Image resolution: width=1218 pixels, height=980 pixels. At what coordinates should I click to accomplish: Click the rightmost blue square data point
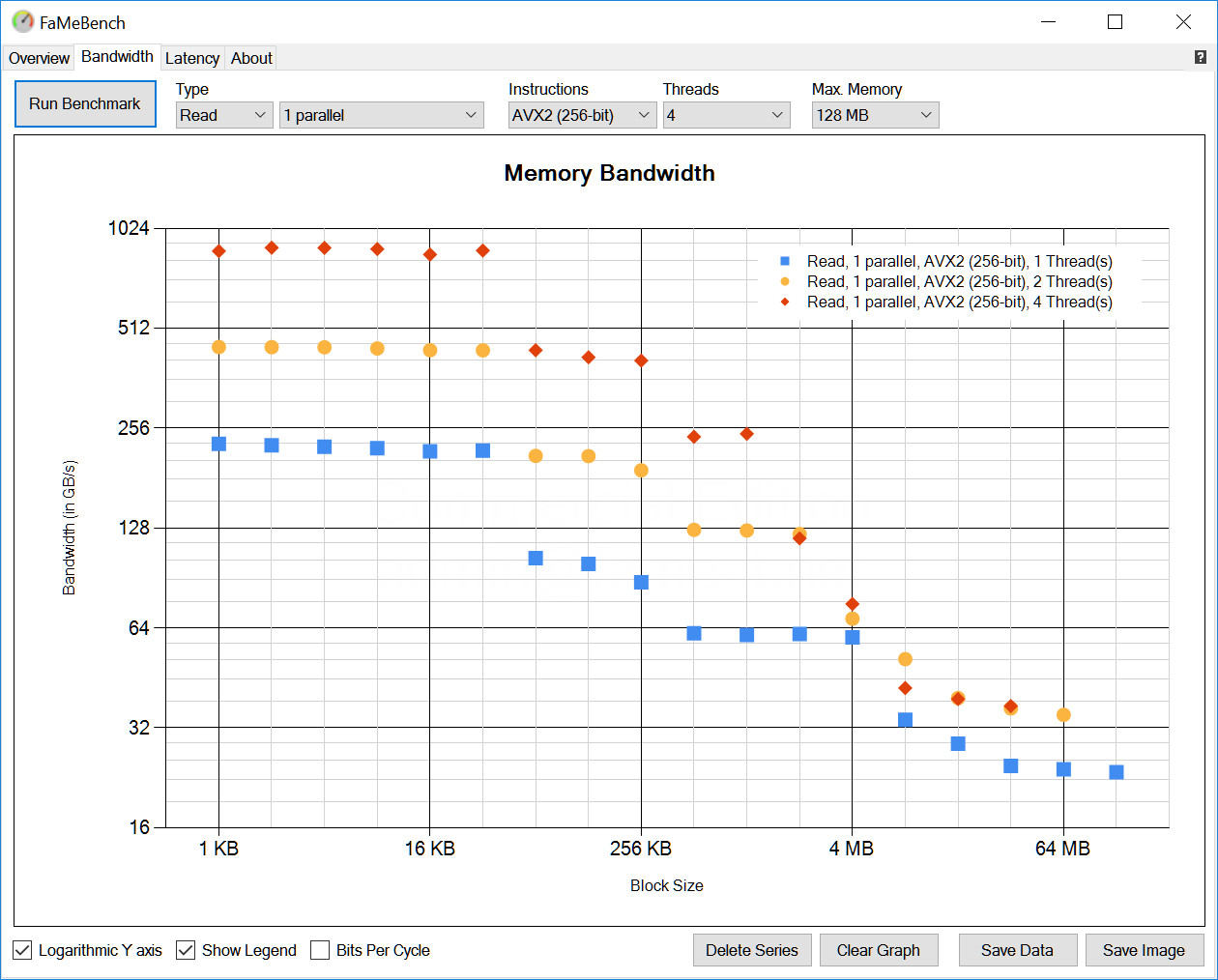pos(1116,772)
